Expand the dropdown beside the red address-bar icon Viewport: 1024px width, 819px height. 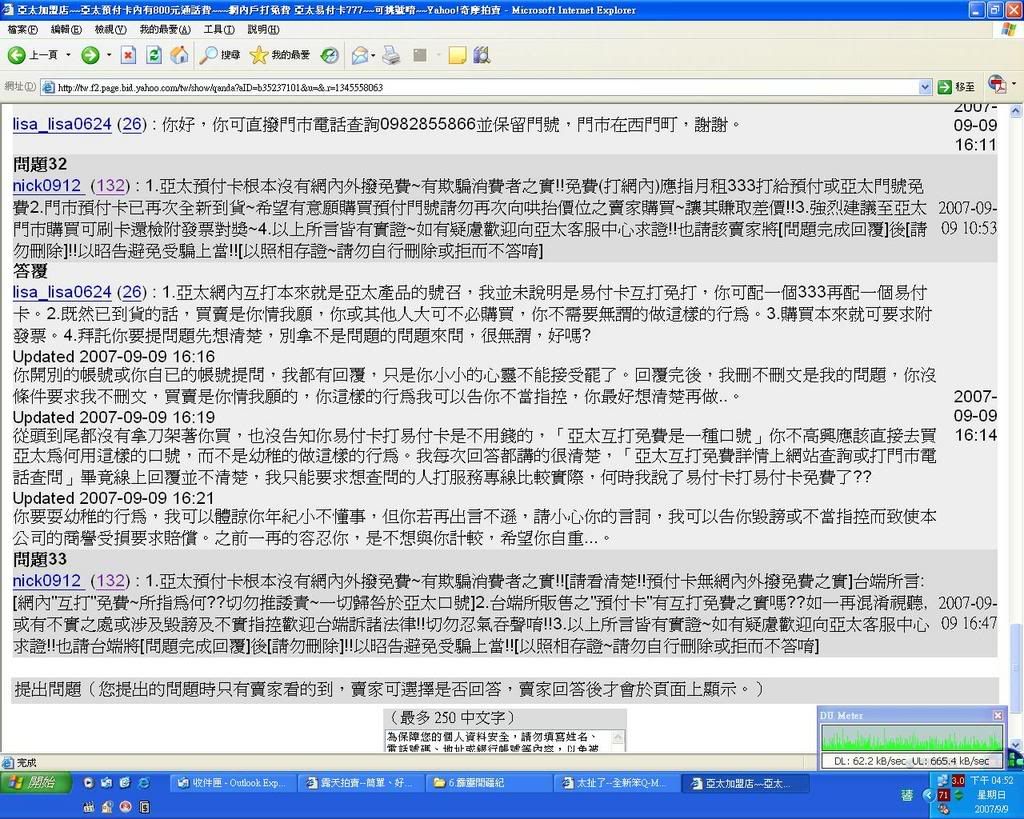click(1014, 85)
